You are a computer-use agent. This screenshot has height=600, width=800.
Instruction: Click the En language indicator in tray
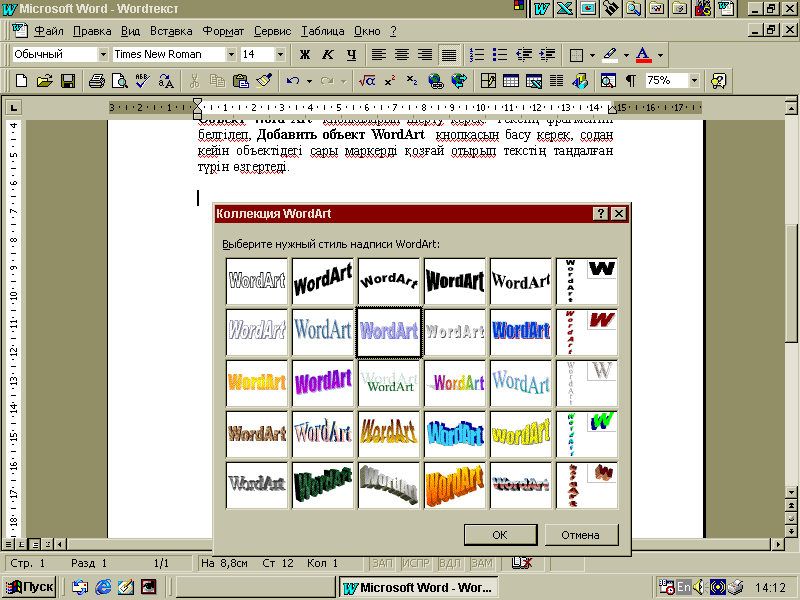pyautogui.click(x=683, y=587)
